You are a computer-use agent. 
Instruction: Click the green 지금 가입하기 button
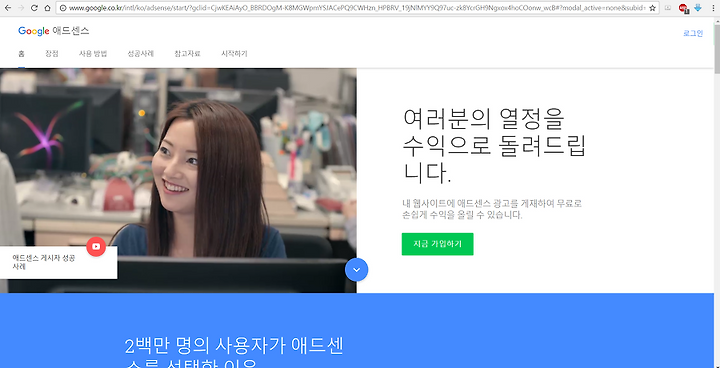(437, 244)
